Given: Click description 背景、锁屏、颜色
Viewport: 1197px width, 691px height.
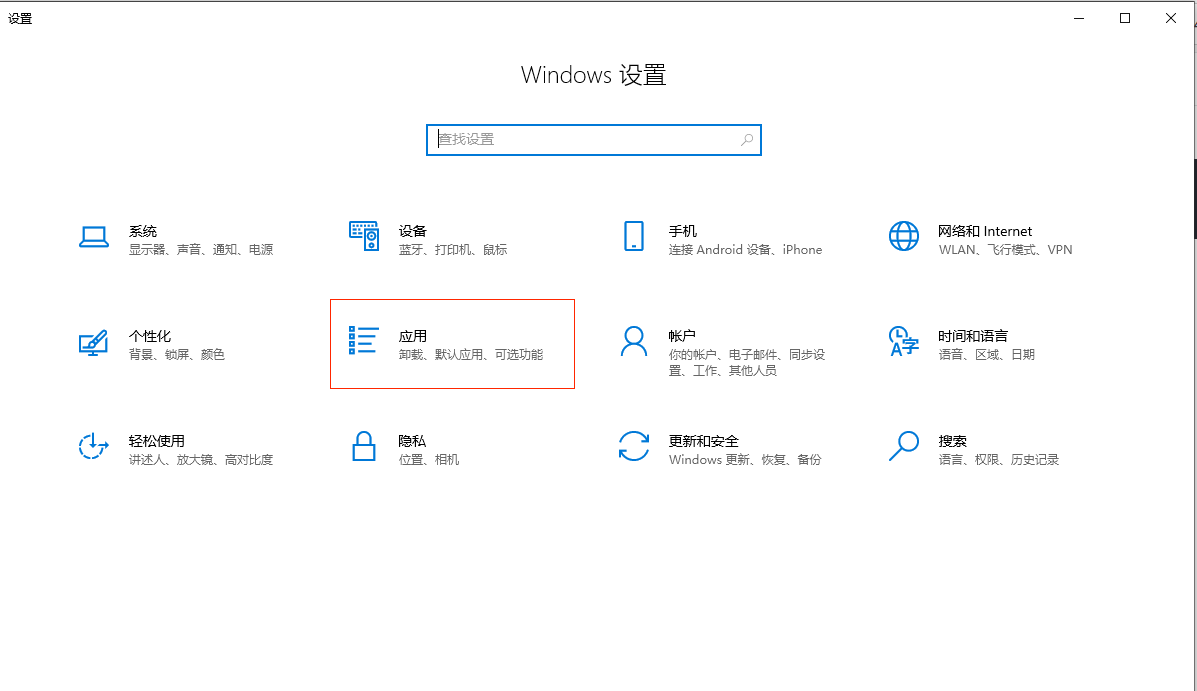Looking at the screenshot, I should click(x=176, y=354).
